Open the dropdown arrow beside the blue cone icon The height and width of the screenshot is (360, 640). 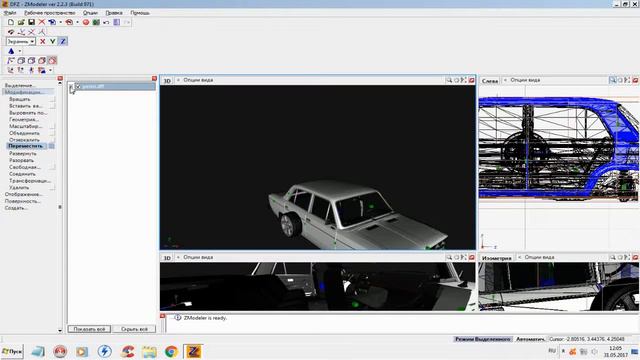click(20, 51)
